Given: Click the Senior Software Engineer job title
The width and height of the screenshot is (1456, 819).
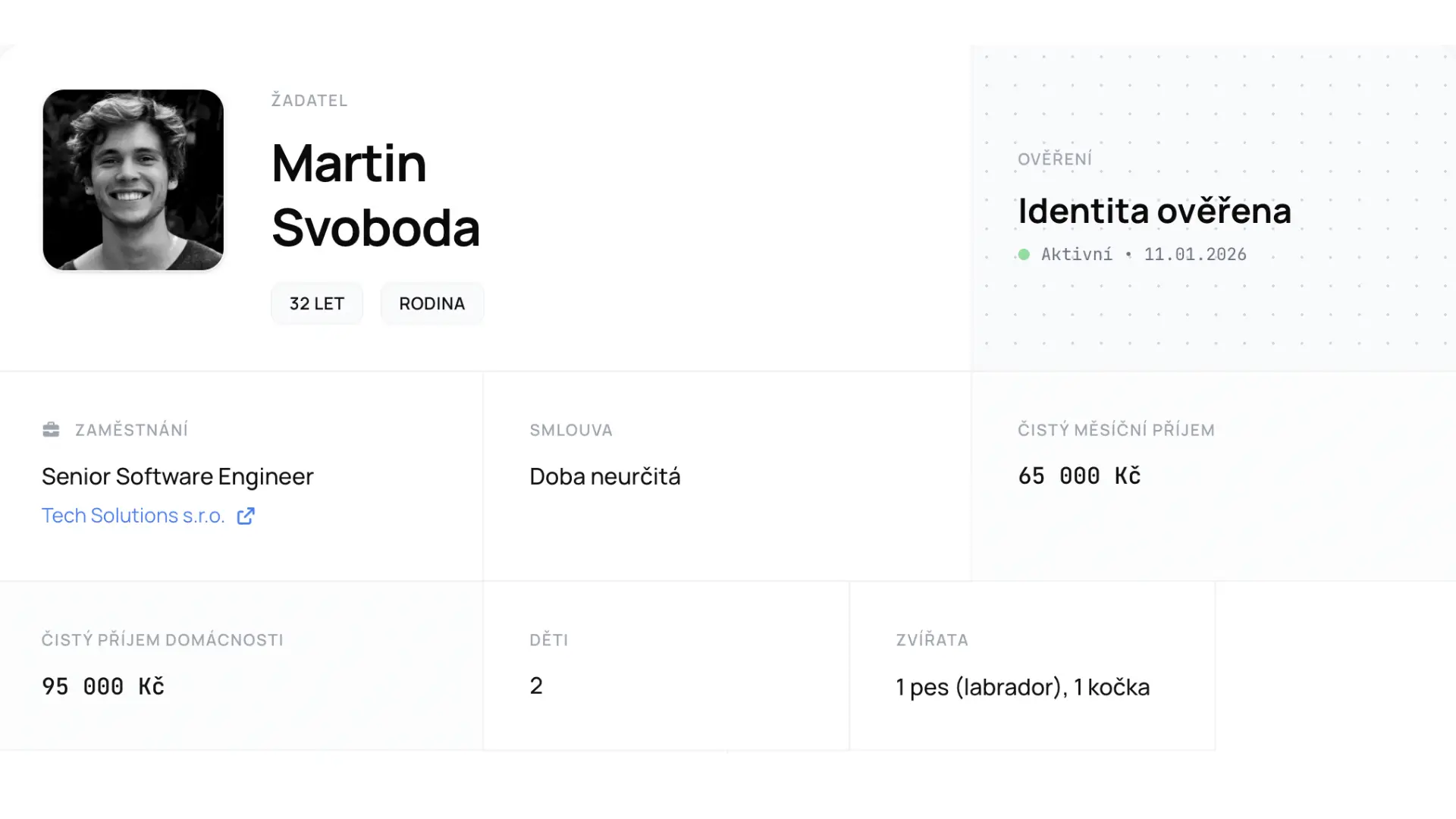Looking at the screenshot, I should point(177,476).
